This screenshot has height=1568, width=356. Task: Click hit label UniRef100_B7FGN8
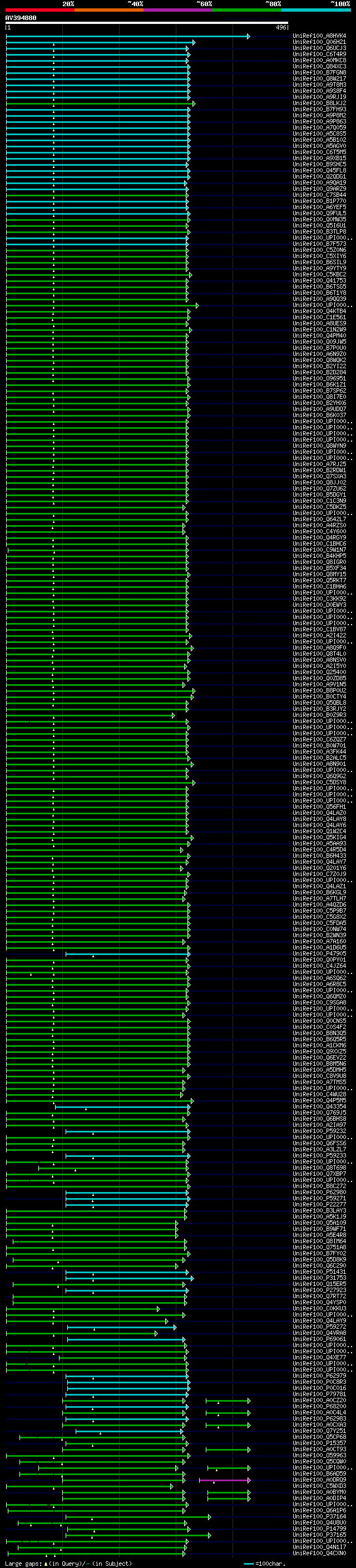[319, 72]
